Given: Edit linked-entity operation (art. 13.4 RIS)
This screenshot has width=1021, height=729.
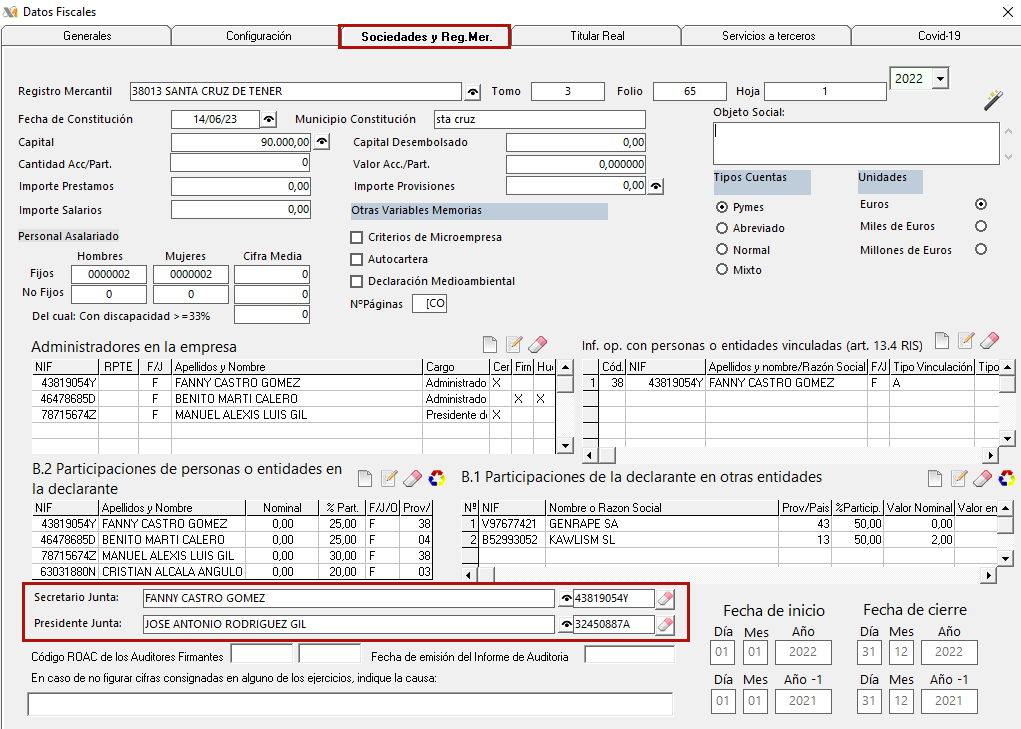Looking at the screenshot, I should [966, 340].
